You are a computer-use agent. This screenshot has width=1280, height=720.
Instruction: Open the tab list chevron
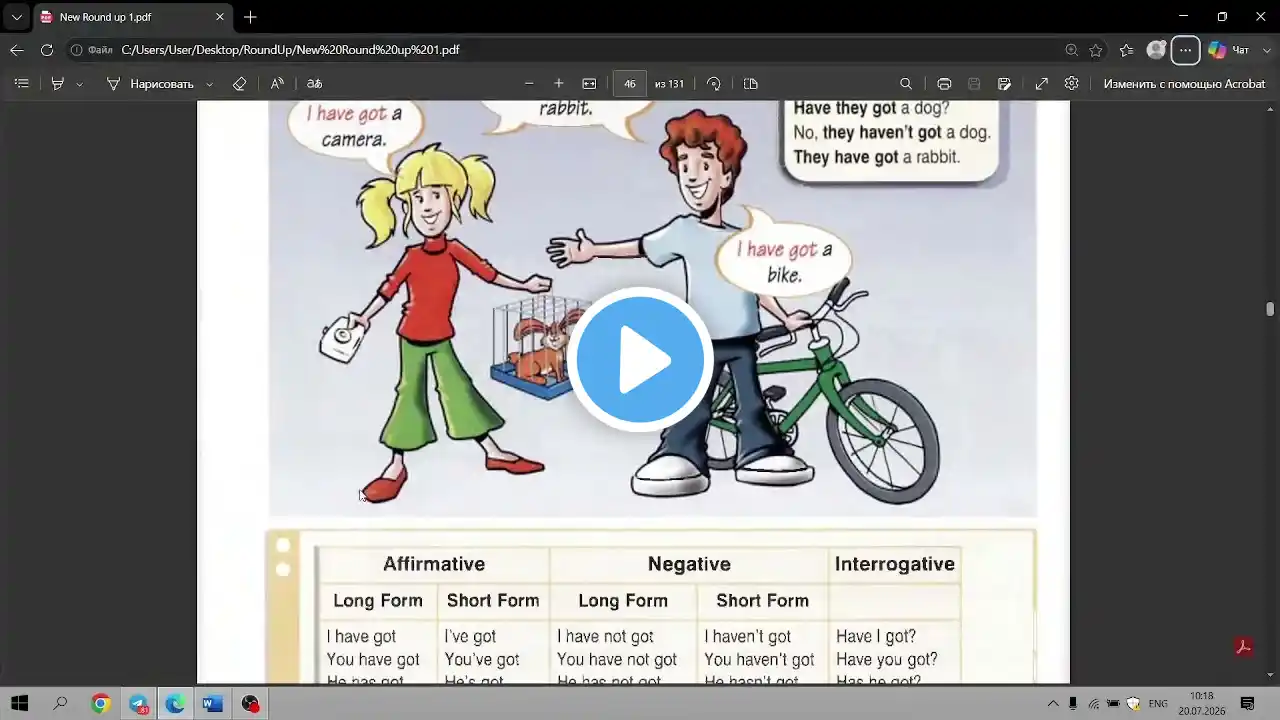(16, 17)
